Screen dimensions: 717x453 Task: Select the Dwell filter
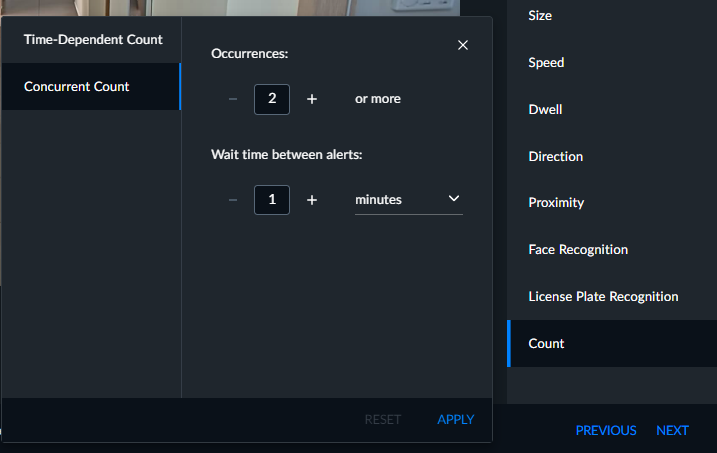612,109
